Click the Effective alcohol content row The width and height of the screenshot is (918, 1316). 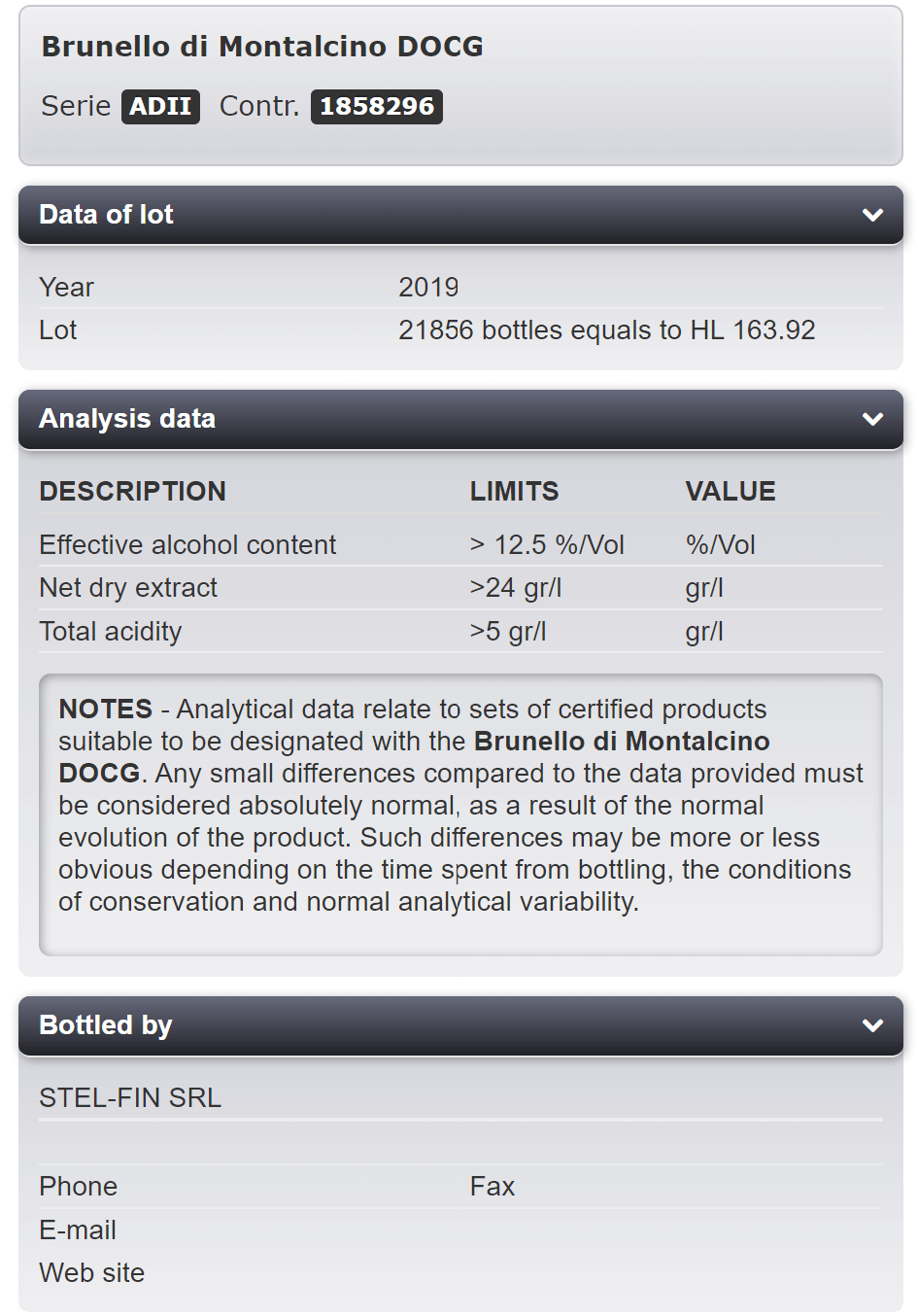point(187,545)
